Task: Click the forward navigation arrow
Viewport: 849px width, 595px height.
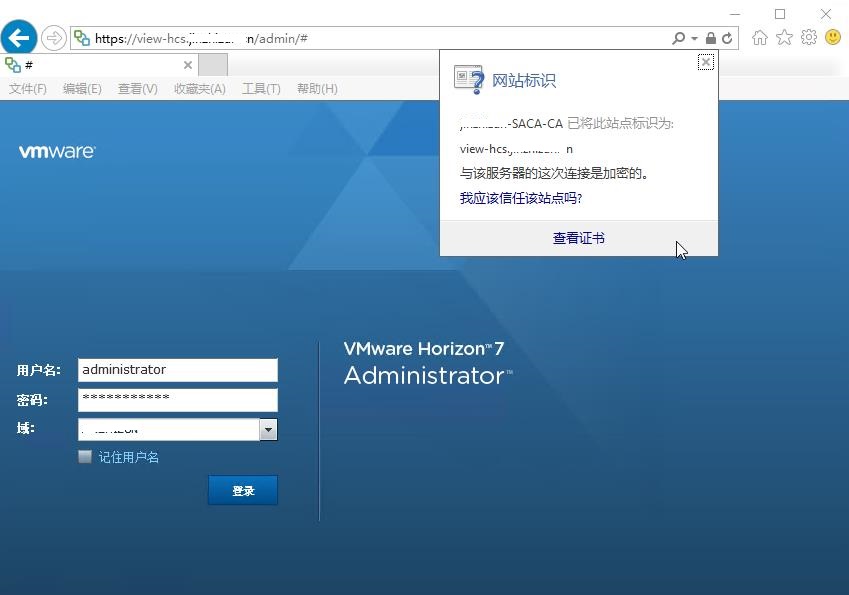Action: [x=53, y=37]
